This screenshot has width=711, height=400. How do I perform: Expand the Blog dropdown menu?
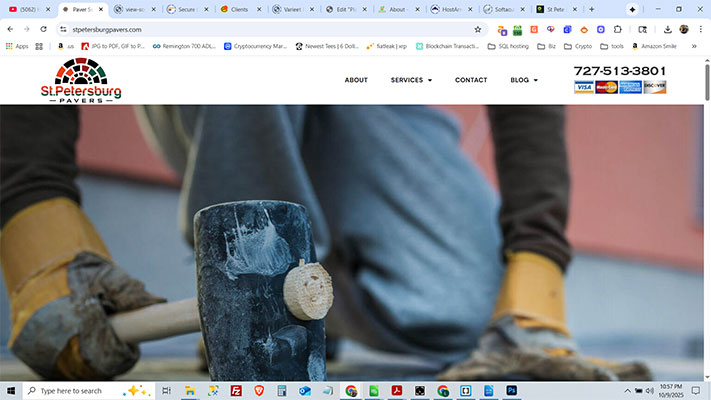[523, 80]
